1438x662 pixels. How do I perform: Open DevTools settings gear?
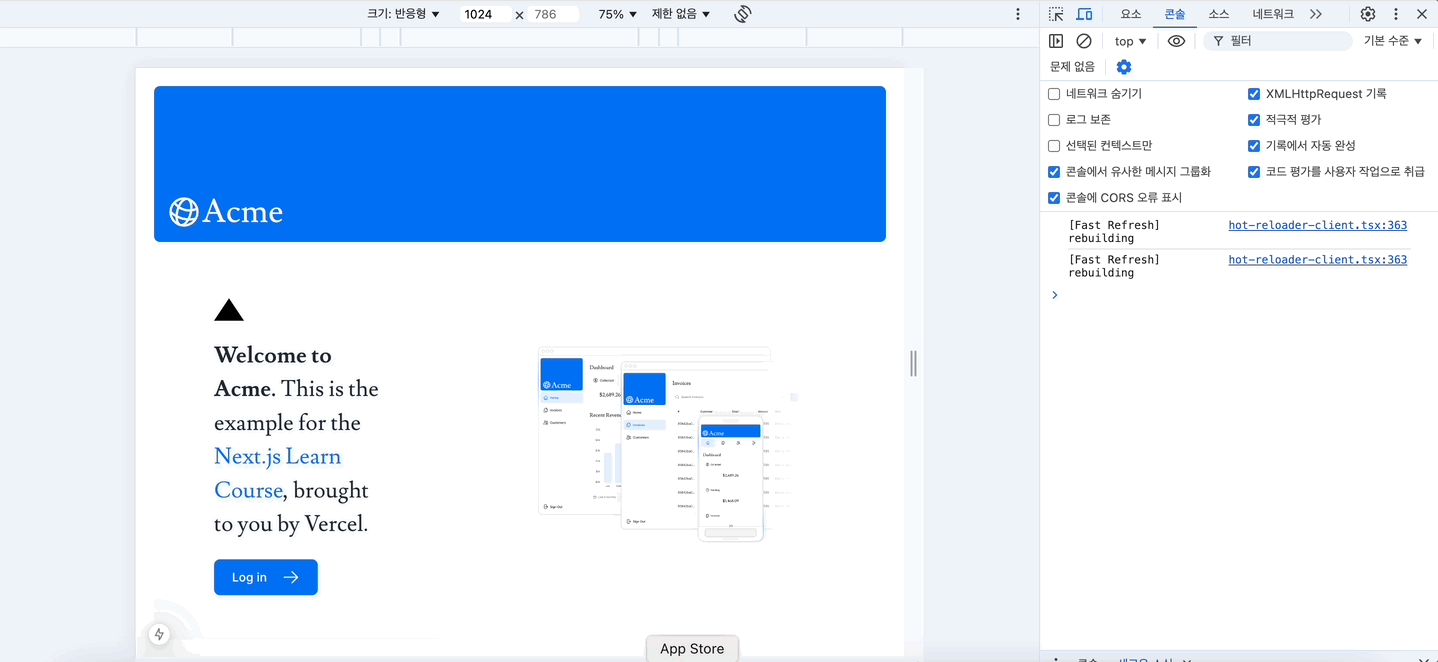tap(1368, 14)
